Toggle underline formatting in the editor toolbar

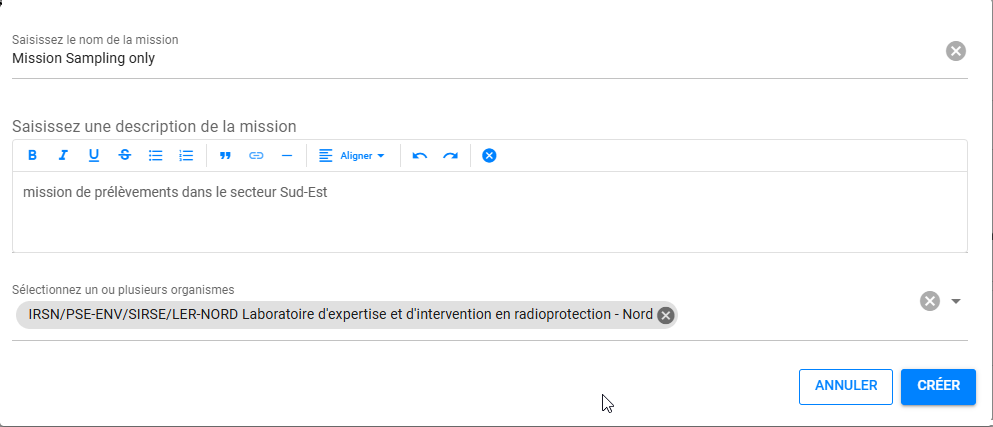(94, 156)
